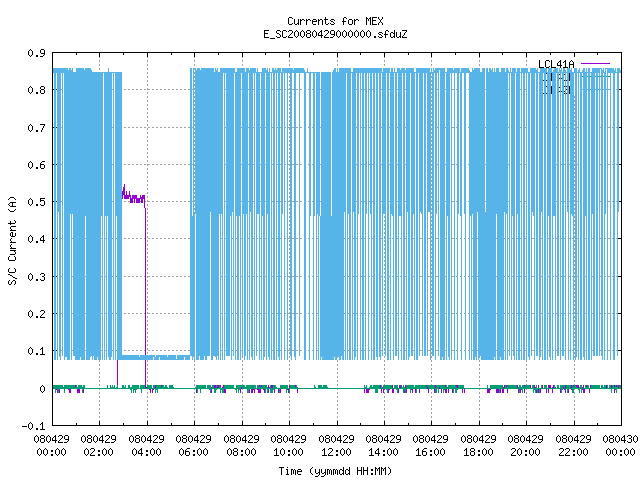Click the x-axis time label "20:00"

[x=525, y=452]
